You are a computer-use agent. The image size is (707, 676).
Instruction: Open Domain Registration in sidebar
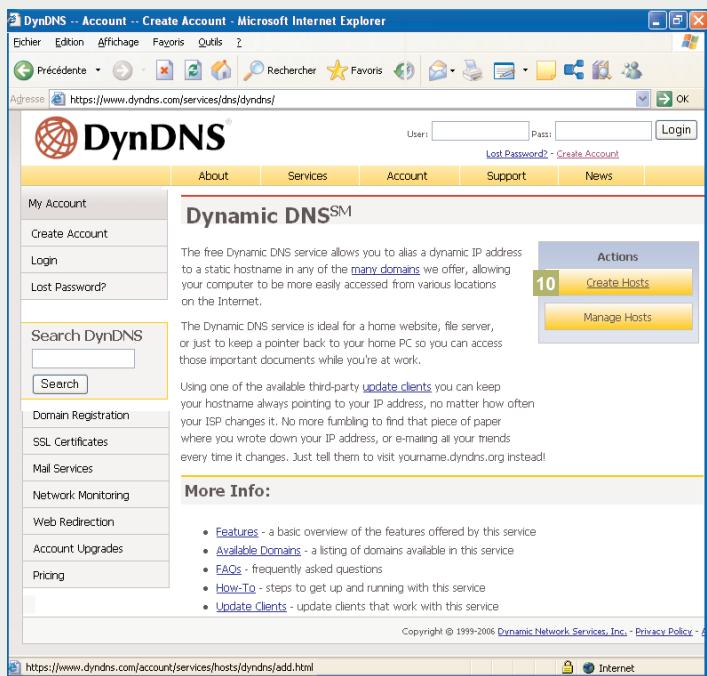tap(96, 415)
